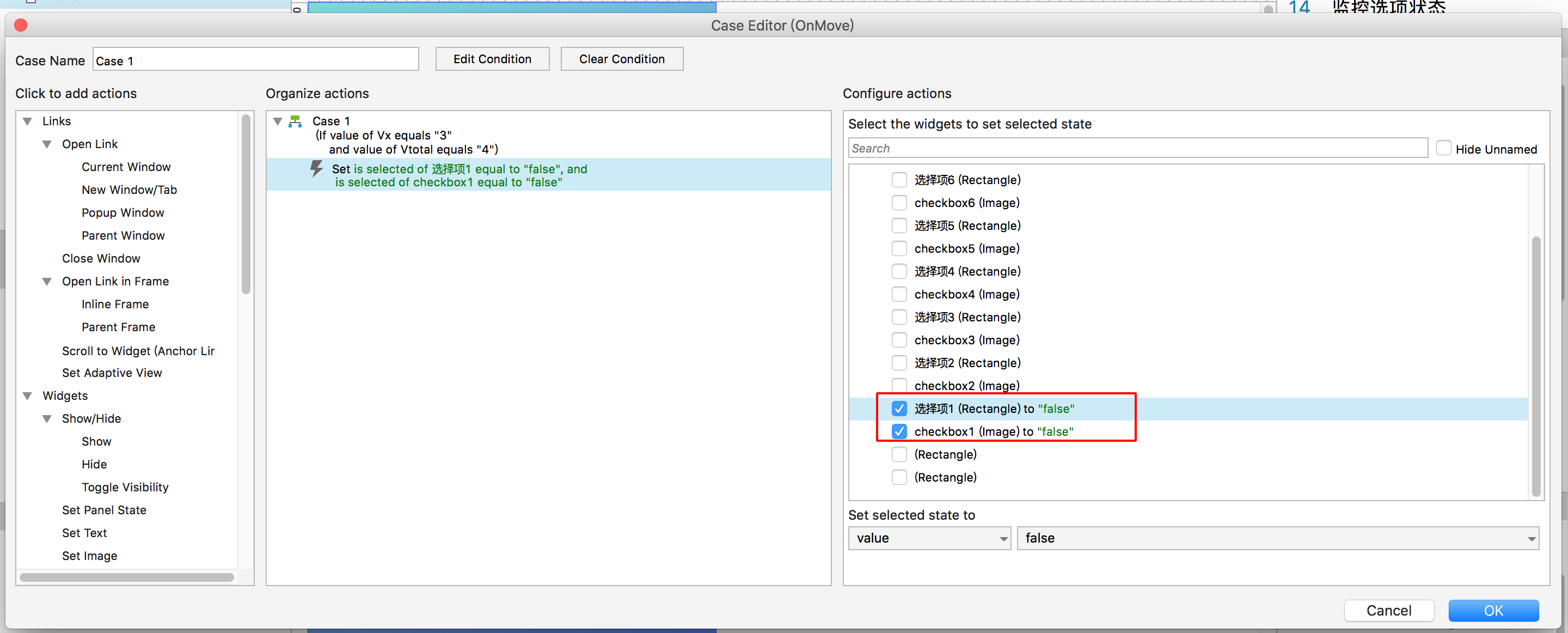The width and height of the screenshot is (1568, 633).
Task: Select the Popup Window action
Action: point(123,212)
